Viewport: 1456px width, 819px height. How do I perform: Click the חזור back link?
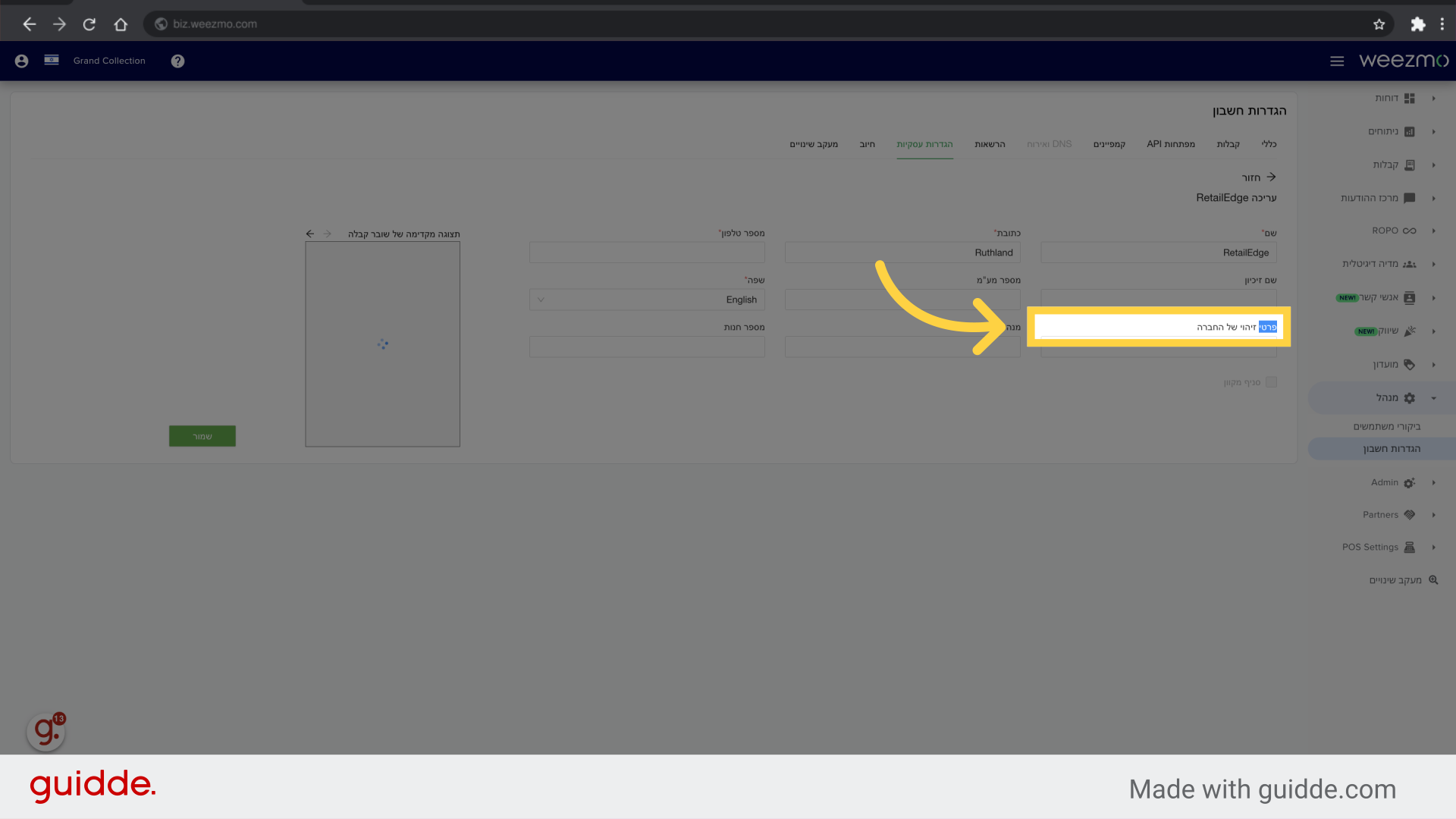[x=1259, y=177]
